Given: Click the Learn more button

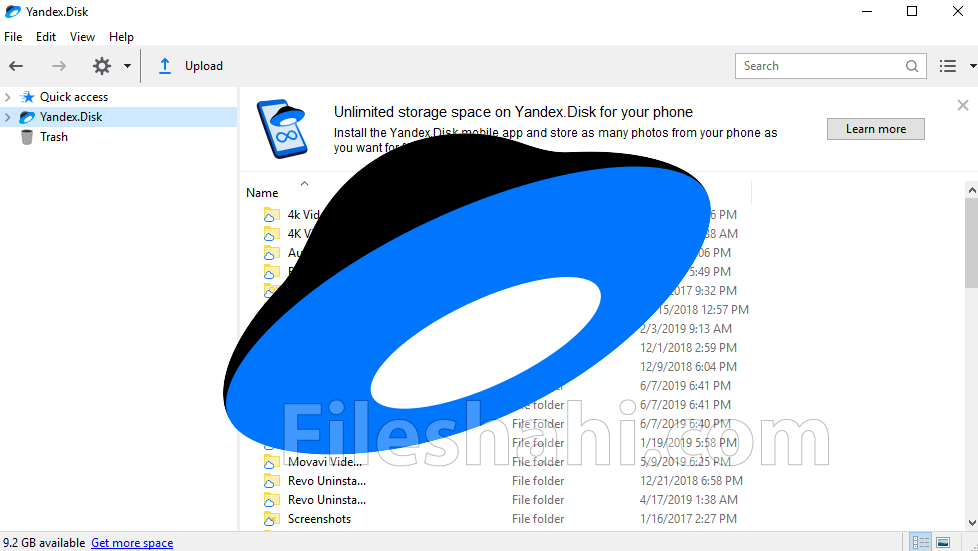Looking at the screenshot, I should tap(876, 129).
